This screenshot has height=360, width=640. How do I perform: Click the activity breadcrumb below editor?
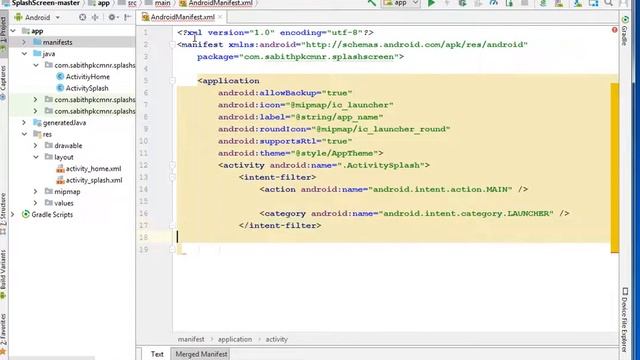click(276, 339)
